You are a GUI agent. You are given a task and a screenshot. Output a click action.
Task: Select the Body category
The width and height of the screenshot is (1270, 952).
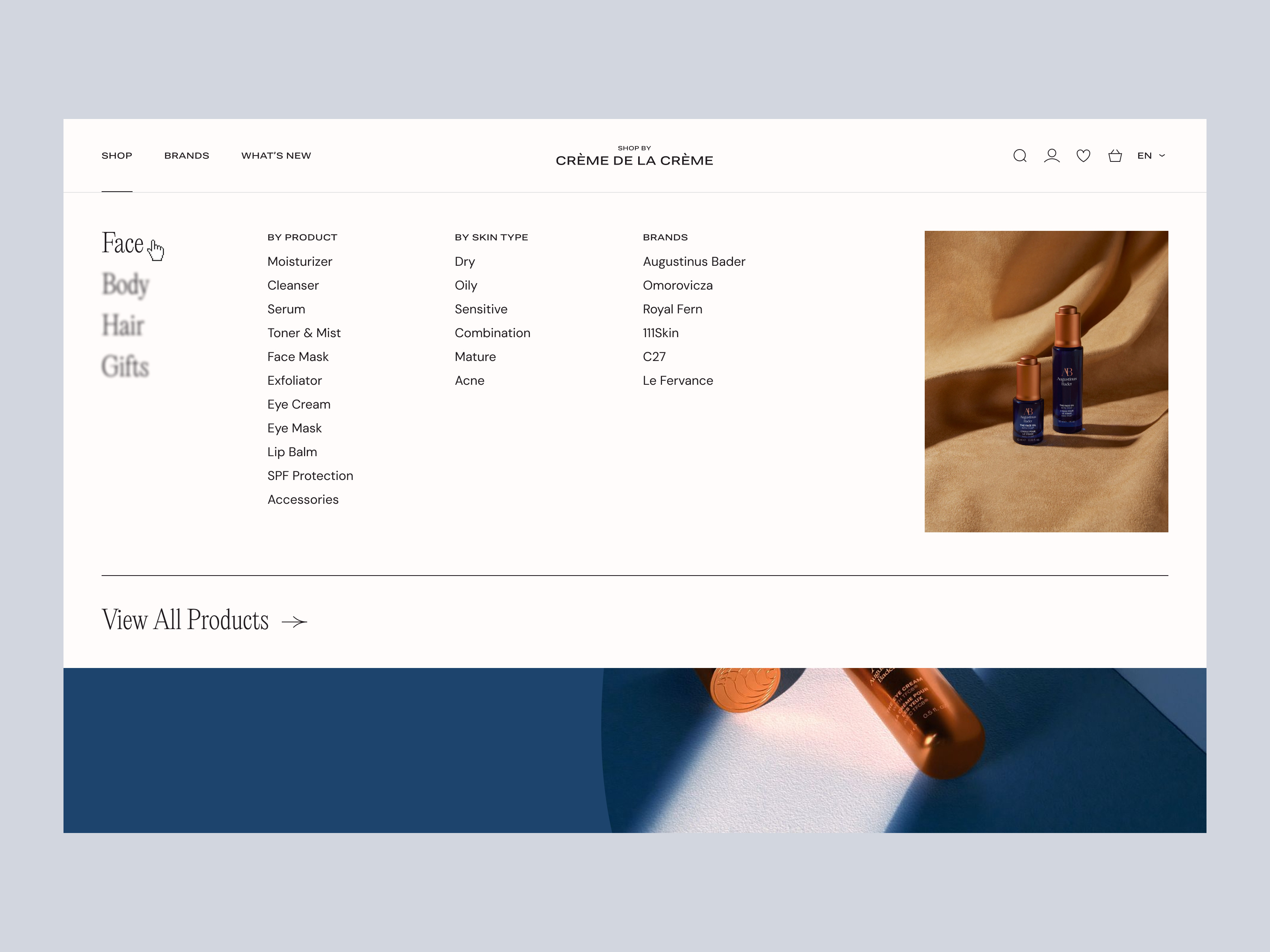pos(125,285)
